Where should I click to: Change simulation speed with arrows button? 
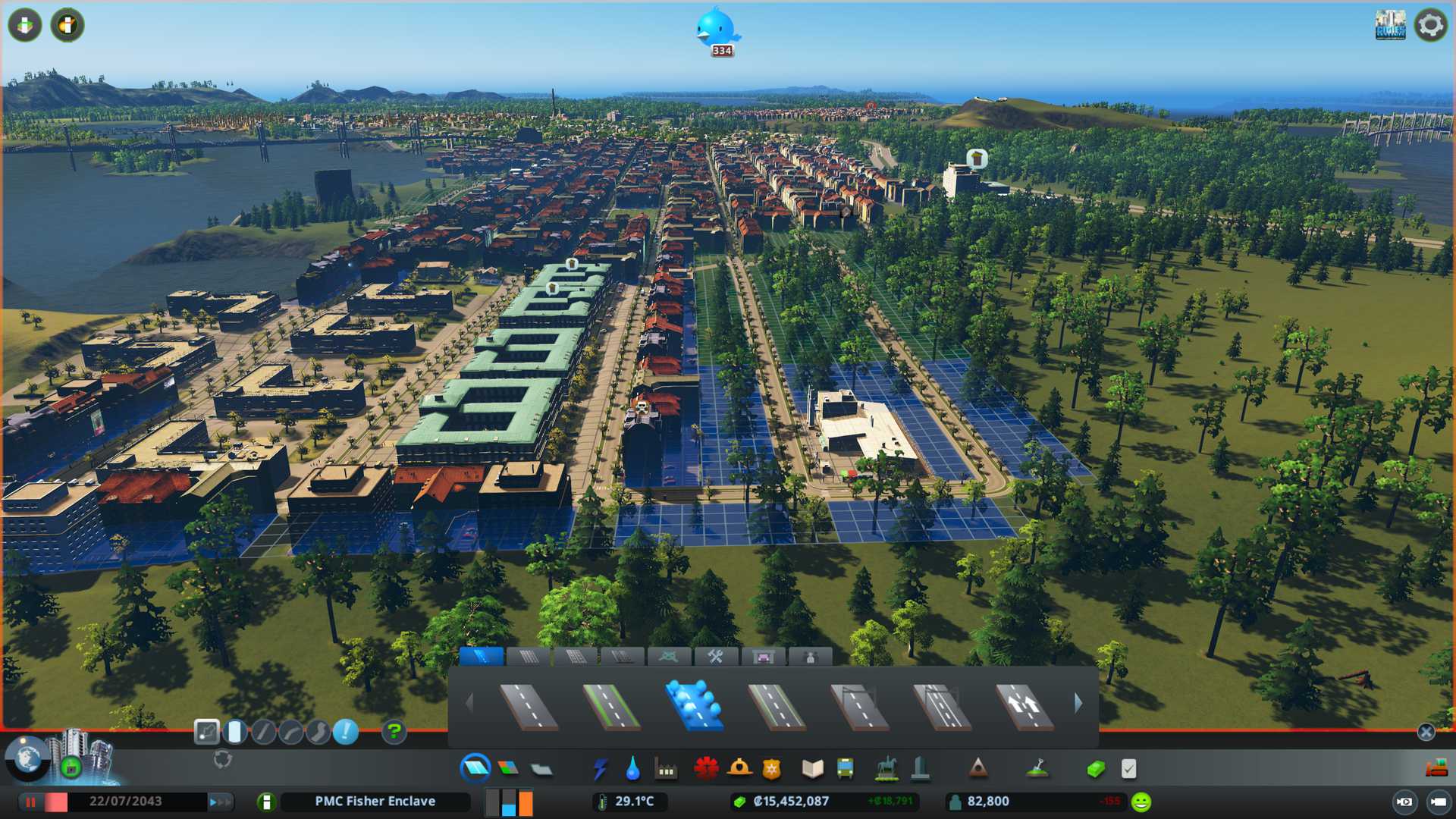(219, 802)
